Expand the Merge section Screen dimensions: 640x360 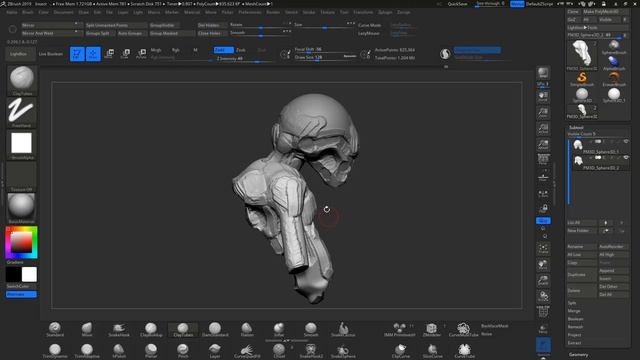click(x=573, y=311)
